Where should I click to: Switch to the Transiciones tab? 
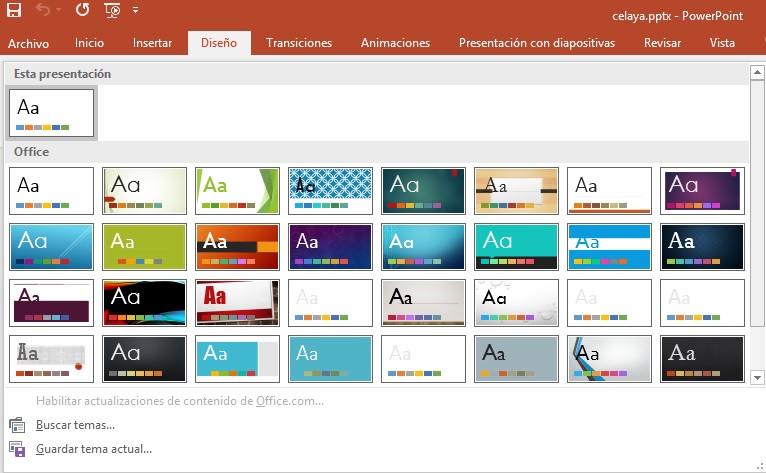(x=299, y=43)
